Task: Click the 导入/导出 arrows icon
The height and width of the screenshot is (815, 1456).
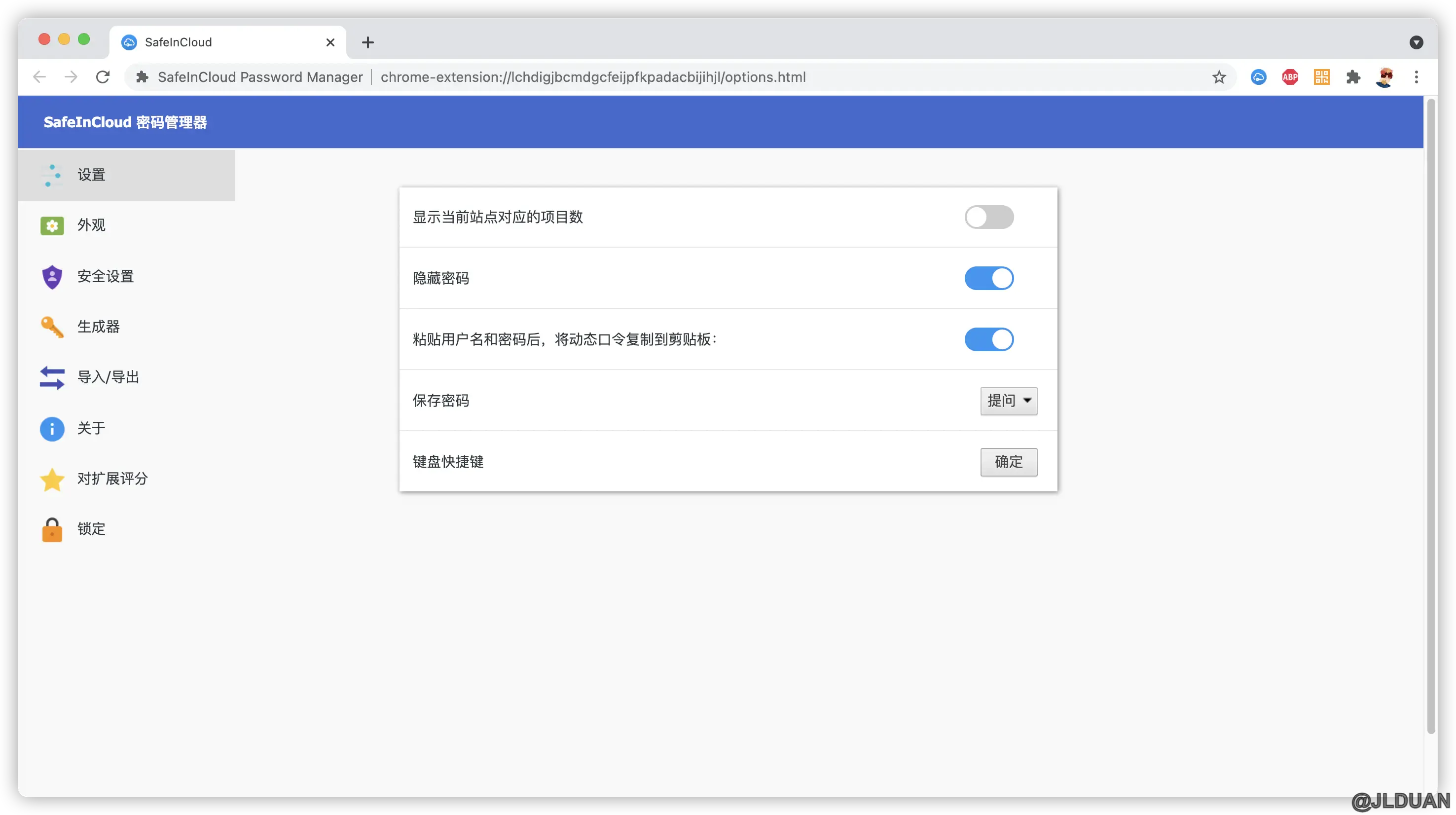Action: 52,377
